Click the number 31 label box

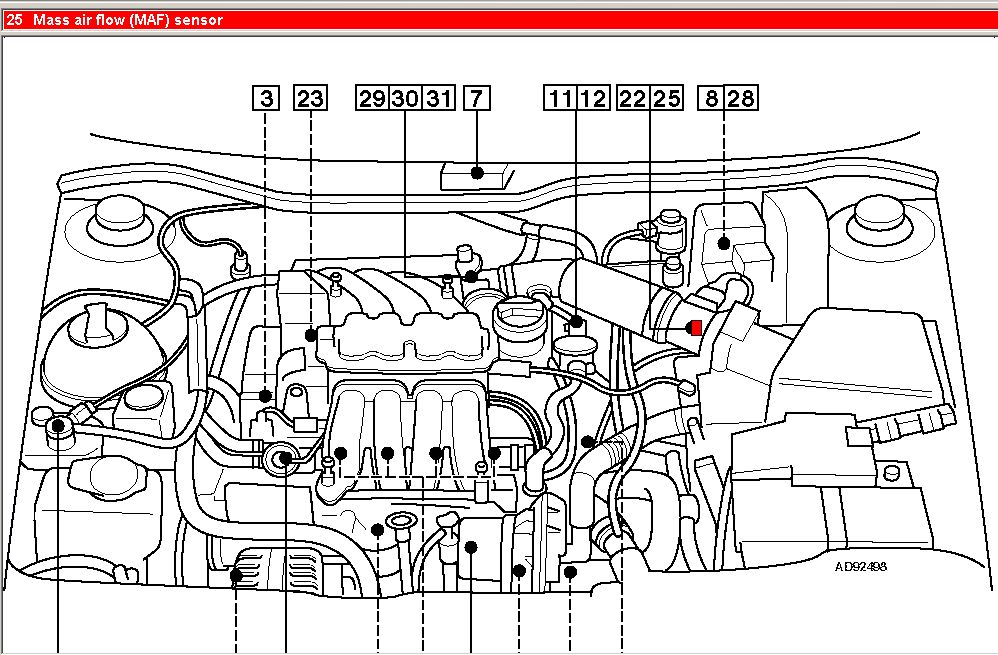[438, 98]
